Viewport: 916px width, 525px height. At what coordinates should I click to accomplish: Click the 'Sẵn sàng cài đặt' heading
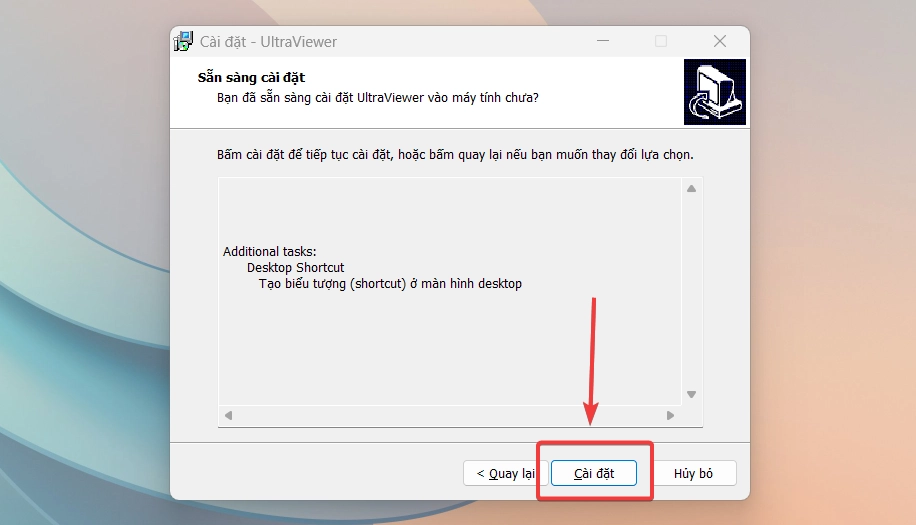tap(251, 77)
